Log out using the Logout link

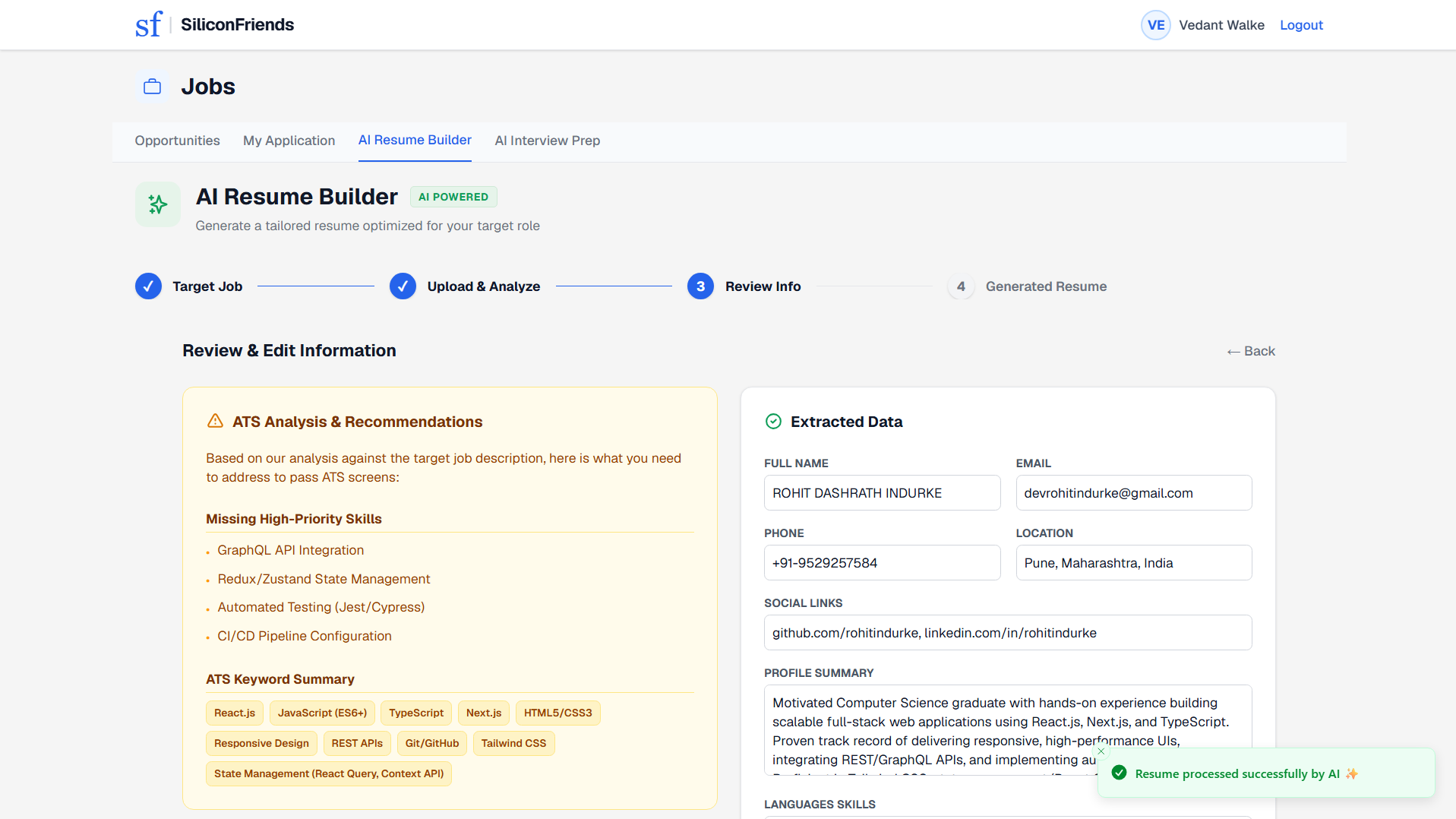coord(1301,25)
